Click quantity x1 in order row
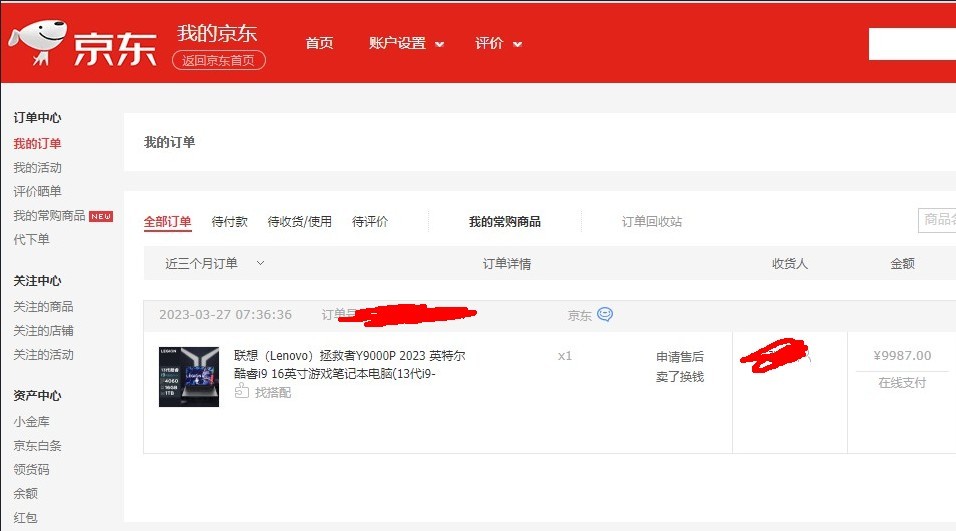Image resolution: width=956 pixels, height=531 pixels. tap(565, 356)
